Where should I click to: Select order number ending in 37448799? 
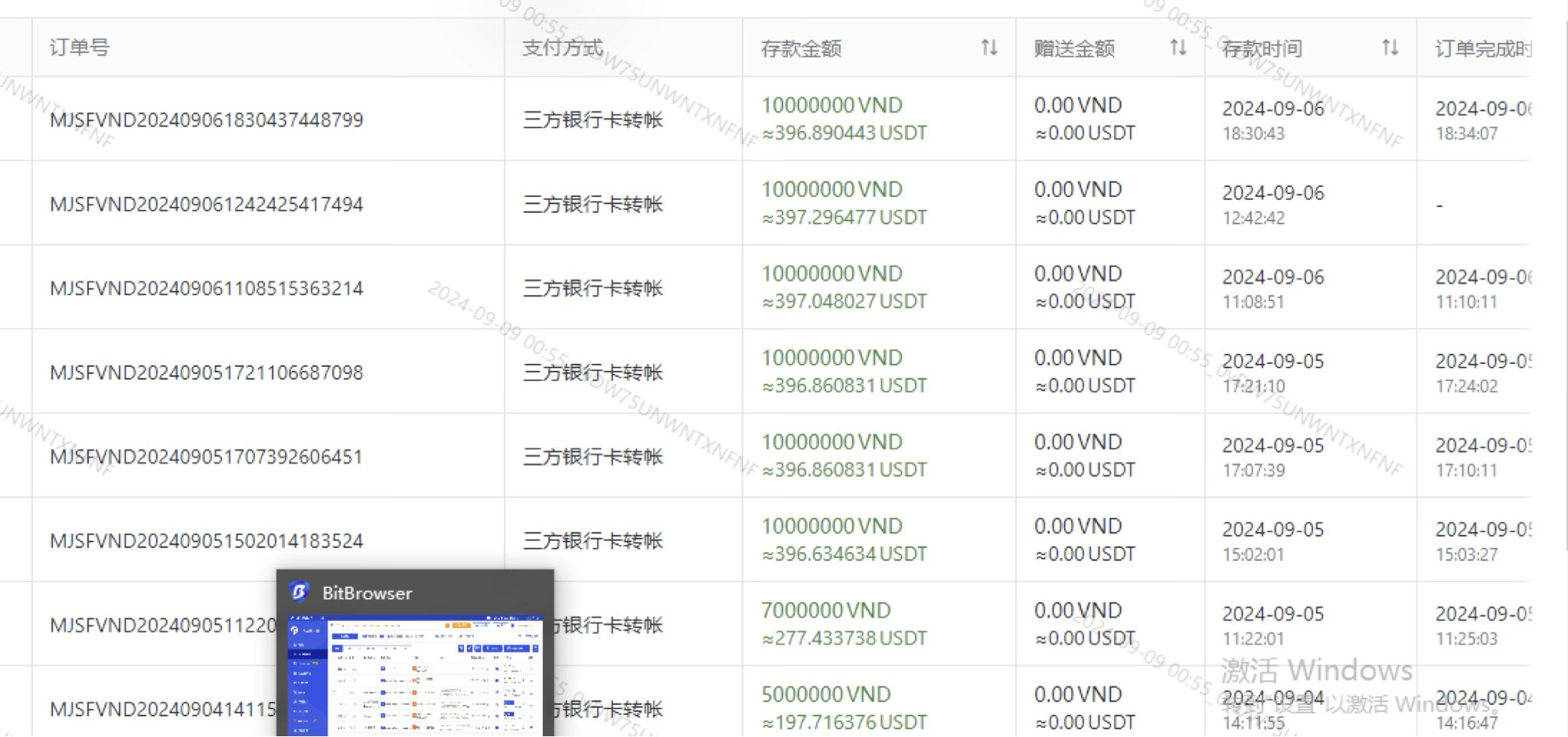pyautogui.click(x=206, y=120)
